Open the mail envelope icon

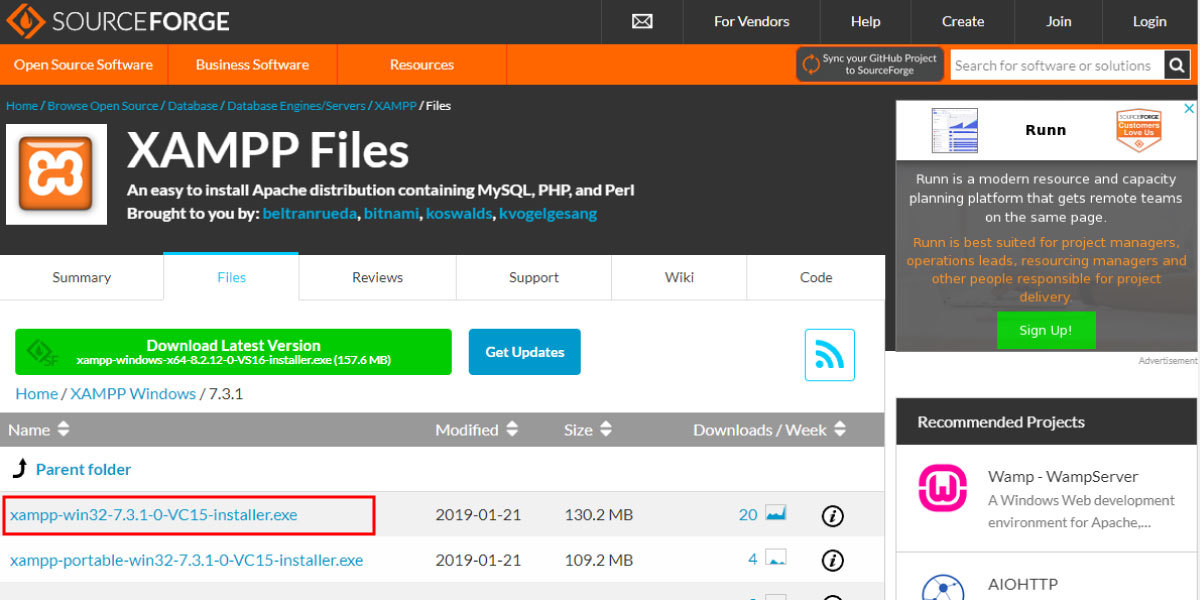point(642,21)
